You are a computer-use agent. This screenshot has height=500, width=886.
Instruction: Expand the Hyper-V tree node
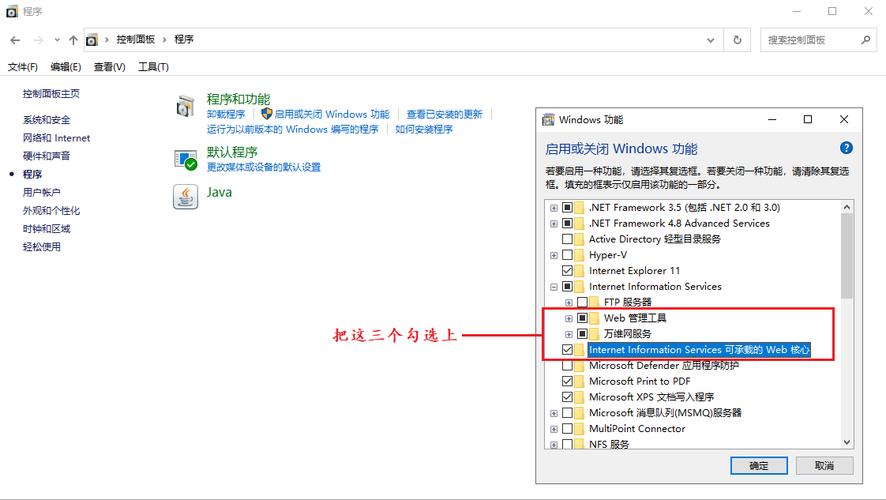click(554, 255)
